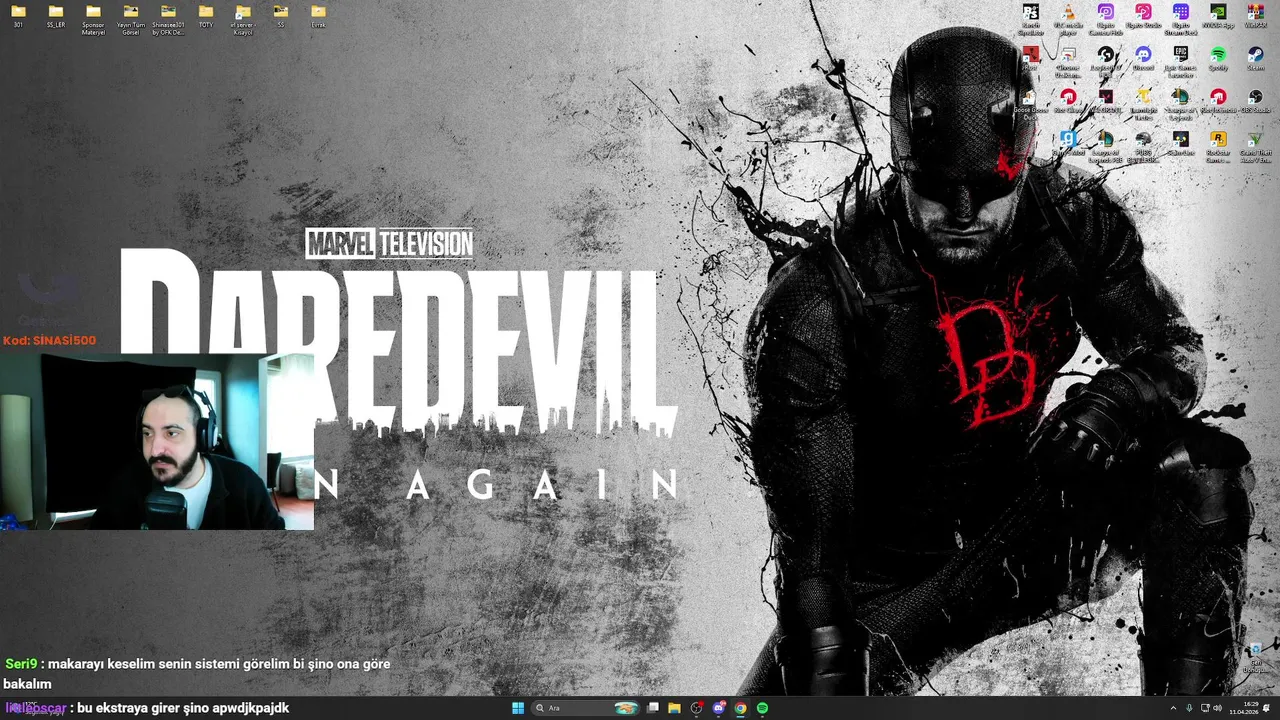Open VALORANT desktop shortcut

click(x=1106, y=101)
